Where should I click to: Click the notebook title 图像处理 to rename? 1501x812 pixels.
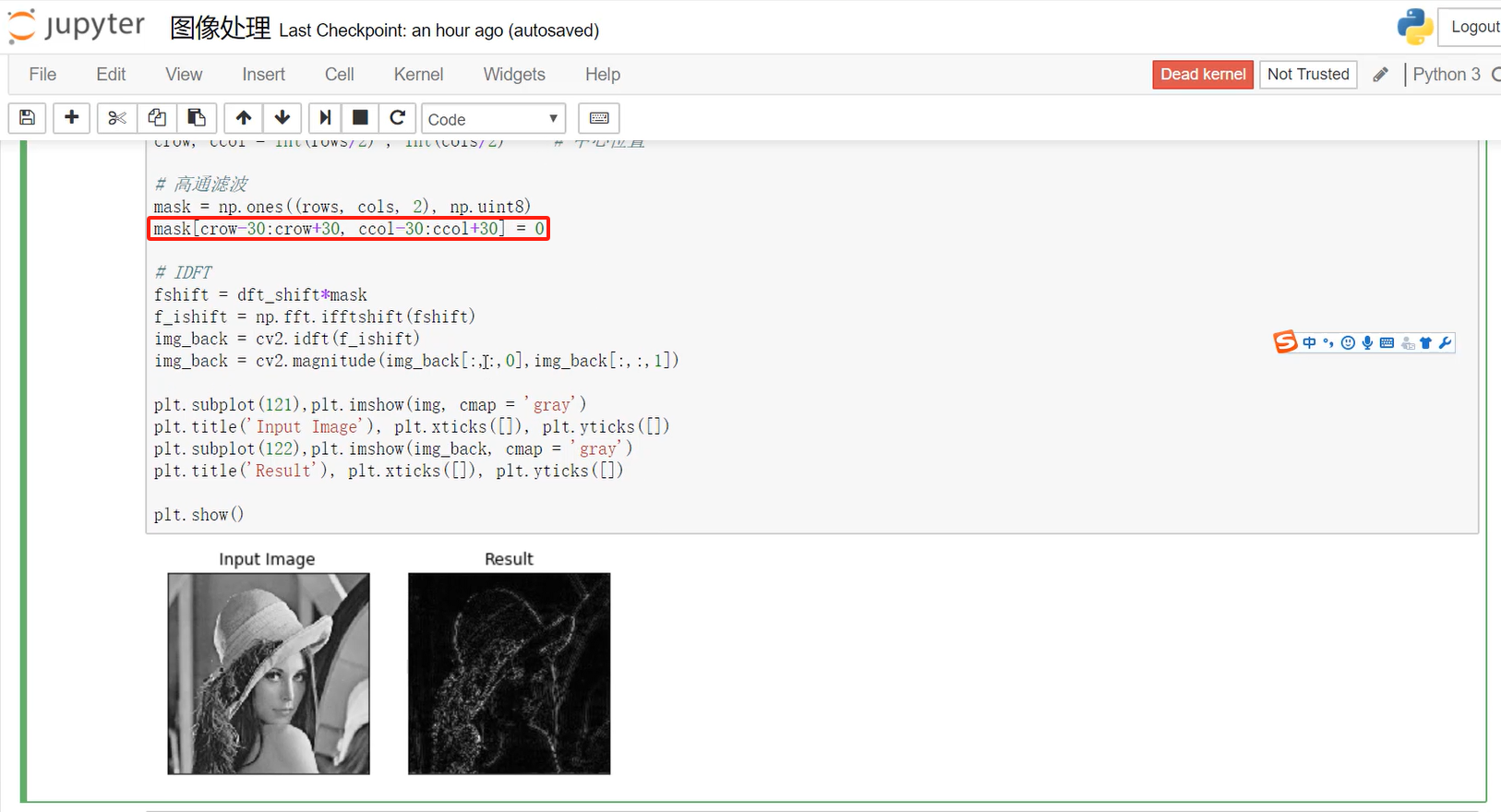[x=220, y=29]
